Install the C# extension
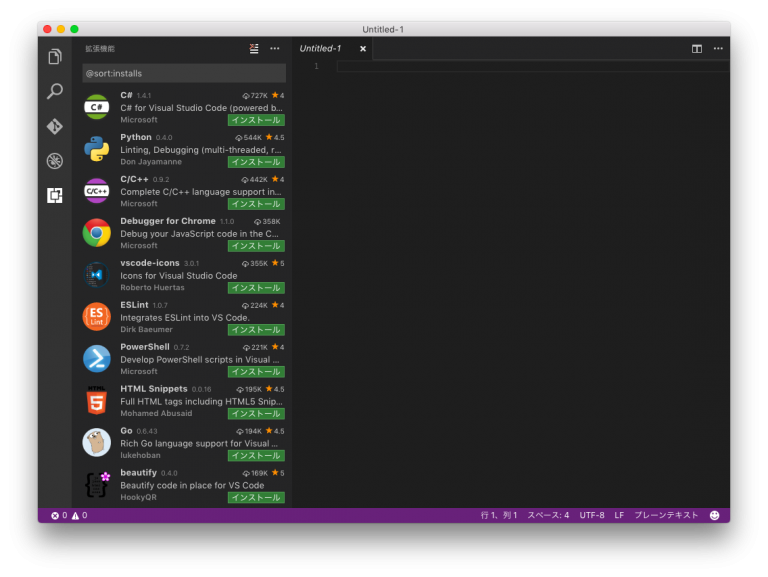 [256, 120]
